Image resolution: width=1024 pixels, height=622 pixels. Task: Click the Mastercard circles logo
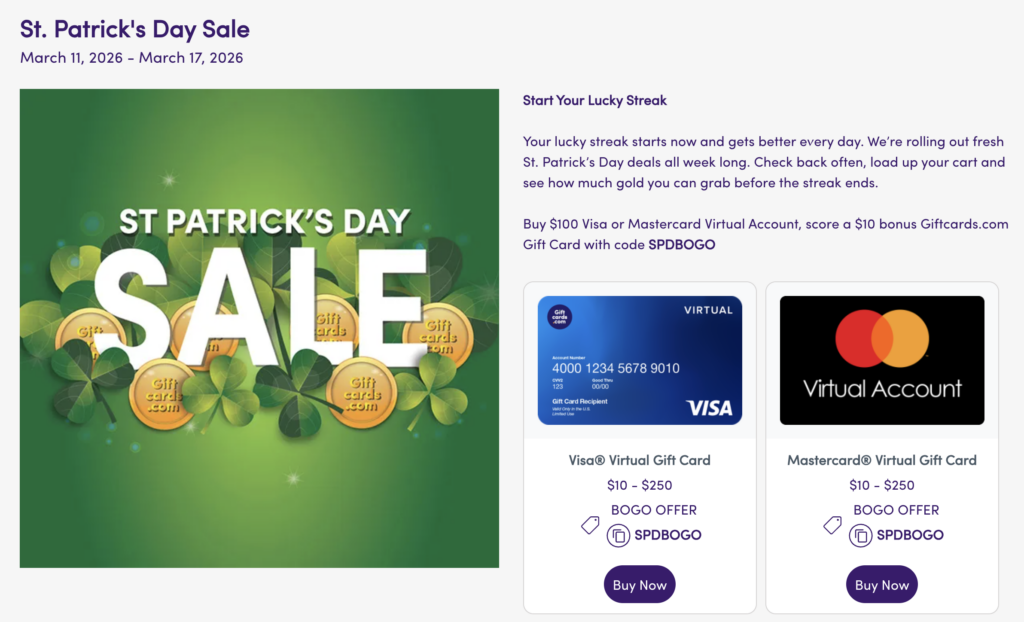pyautogui.click(x=882, y=338)
